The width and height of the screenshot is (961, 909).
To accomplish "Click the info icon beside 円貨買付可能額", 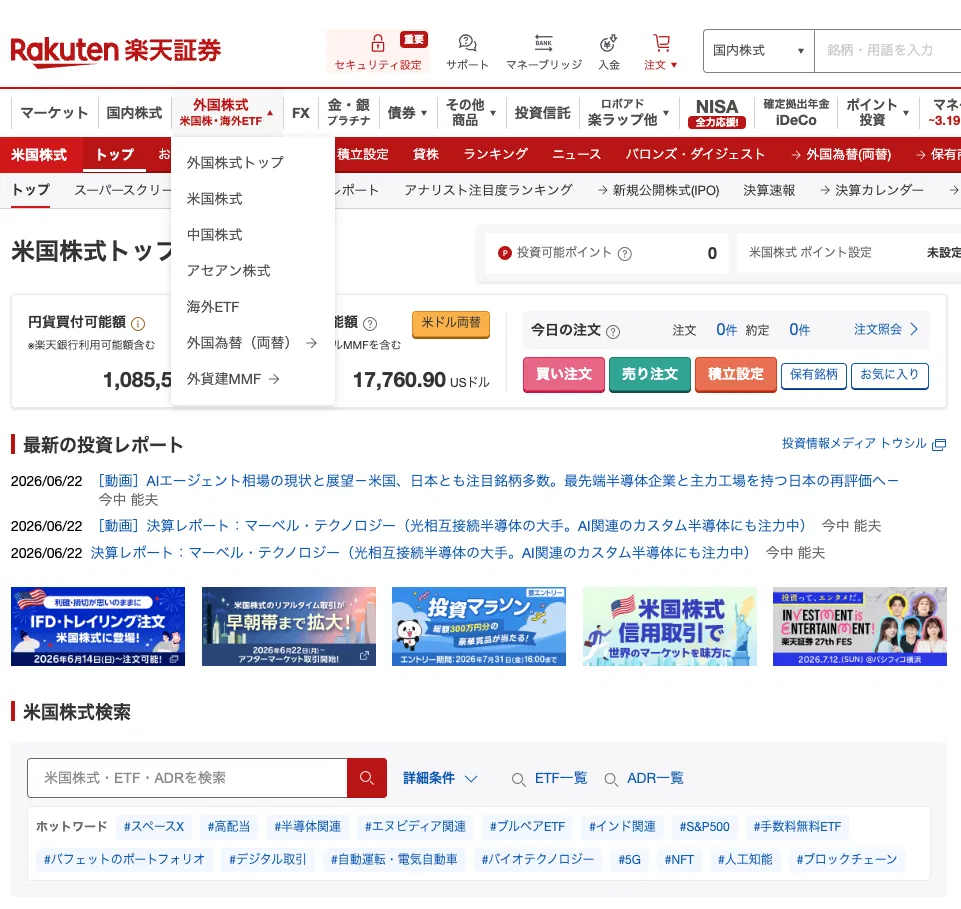I will (x=139, y=324).
